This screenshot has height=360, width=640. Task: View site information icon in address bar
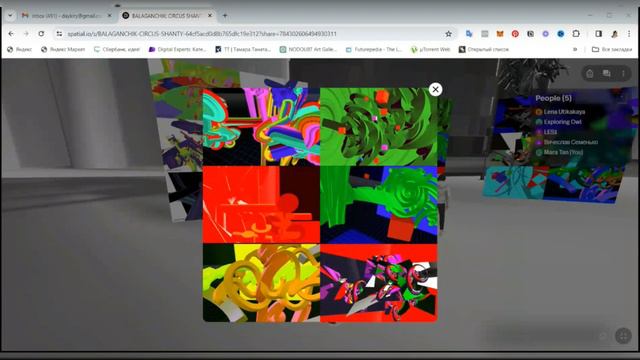[x=59, y=34]
